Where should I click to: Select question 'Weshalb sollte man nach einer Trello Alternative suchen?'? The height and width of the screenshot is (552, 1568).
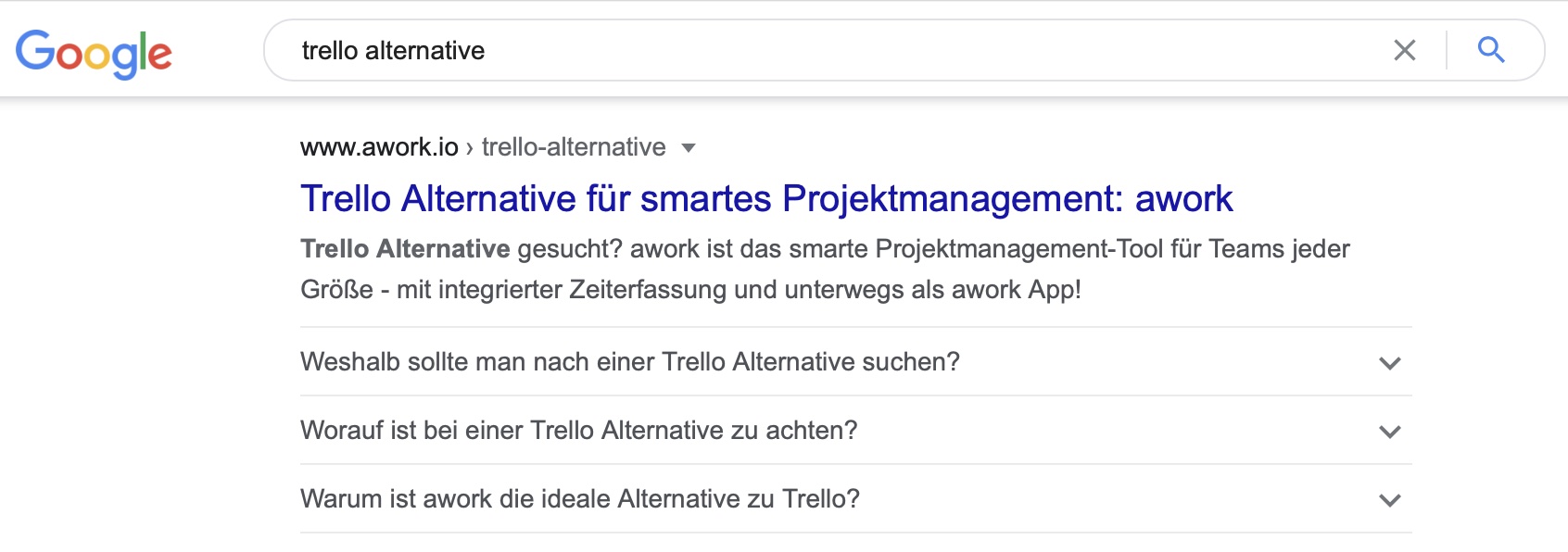pyautogui.click(x=630, y=361)
